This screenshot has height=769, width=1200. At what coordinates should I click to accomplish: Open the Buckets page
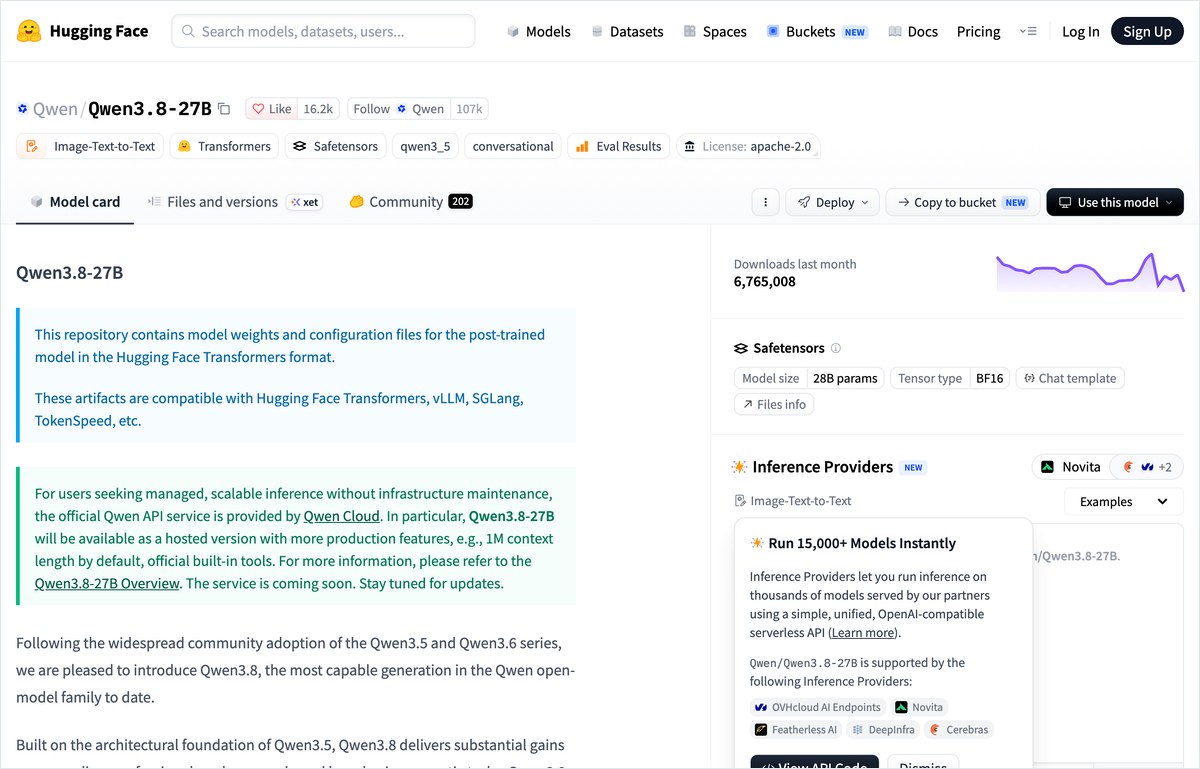click(817, 31)
